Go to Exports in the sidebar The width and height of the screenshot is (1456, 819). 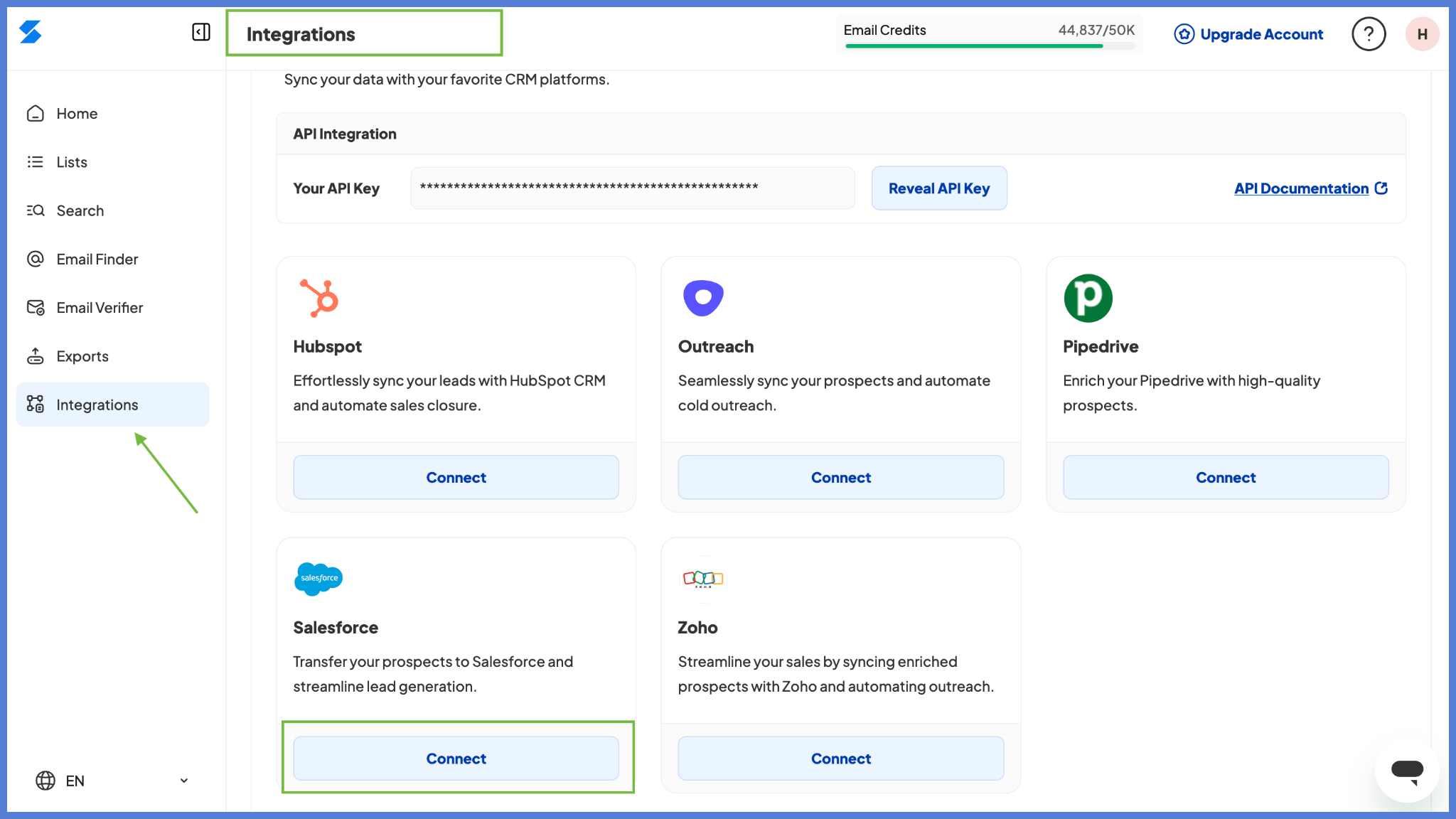click(x=113, y=356)
